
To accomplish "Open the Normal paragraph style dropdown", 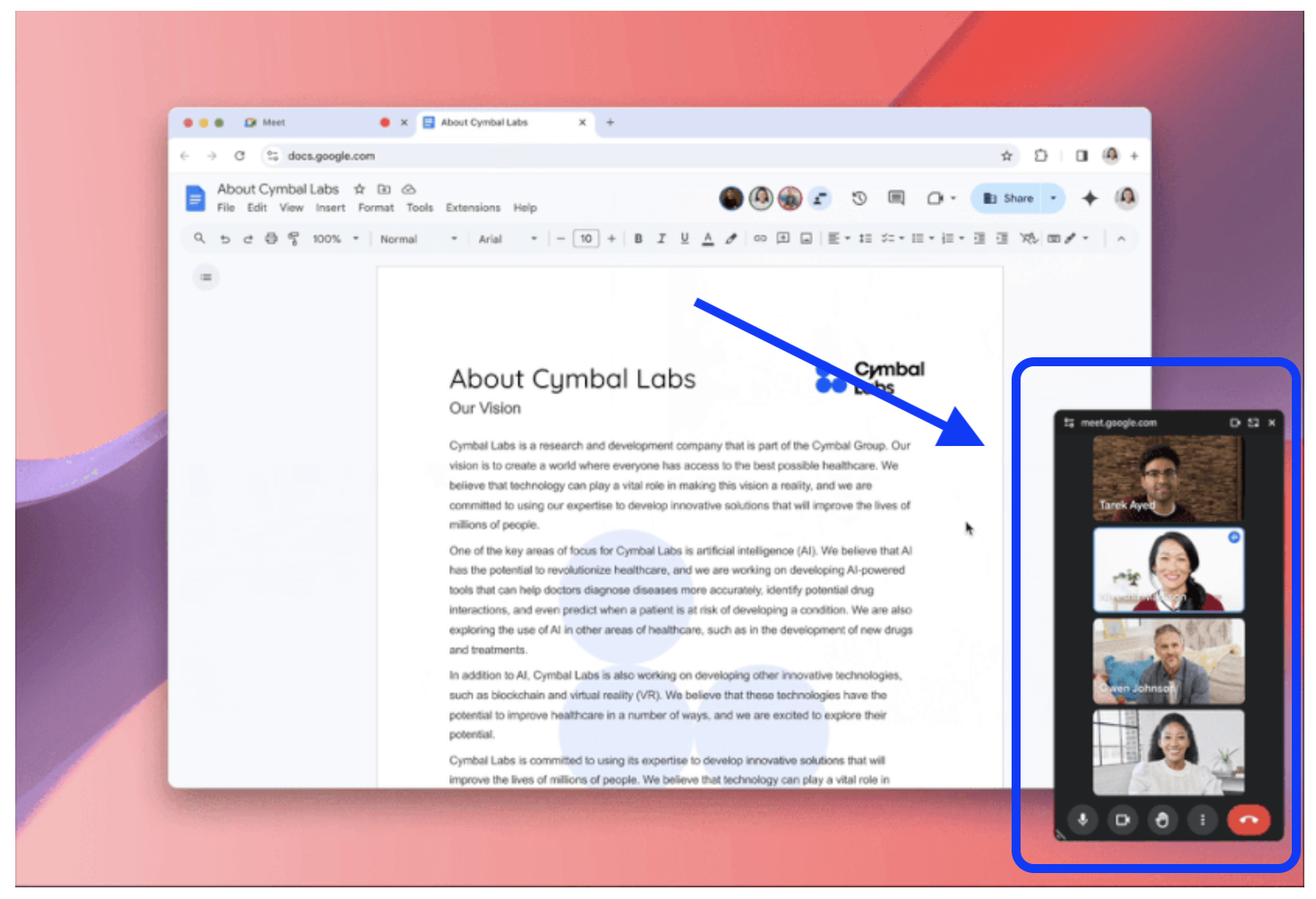I will (418, 239).
